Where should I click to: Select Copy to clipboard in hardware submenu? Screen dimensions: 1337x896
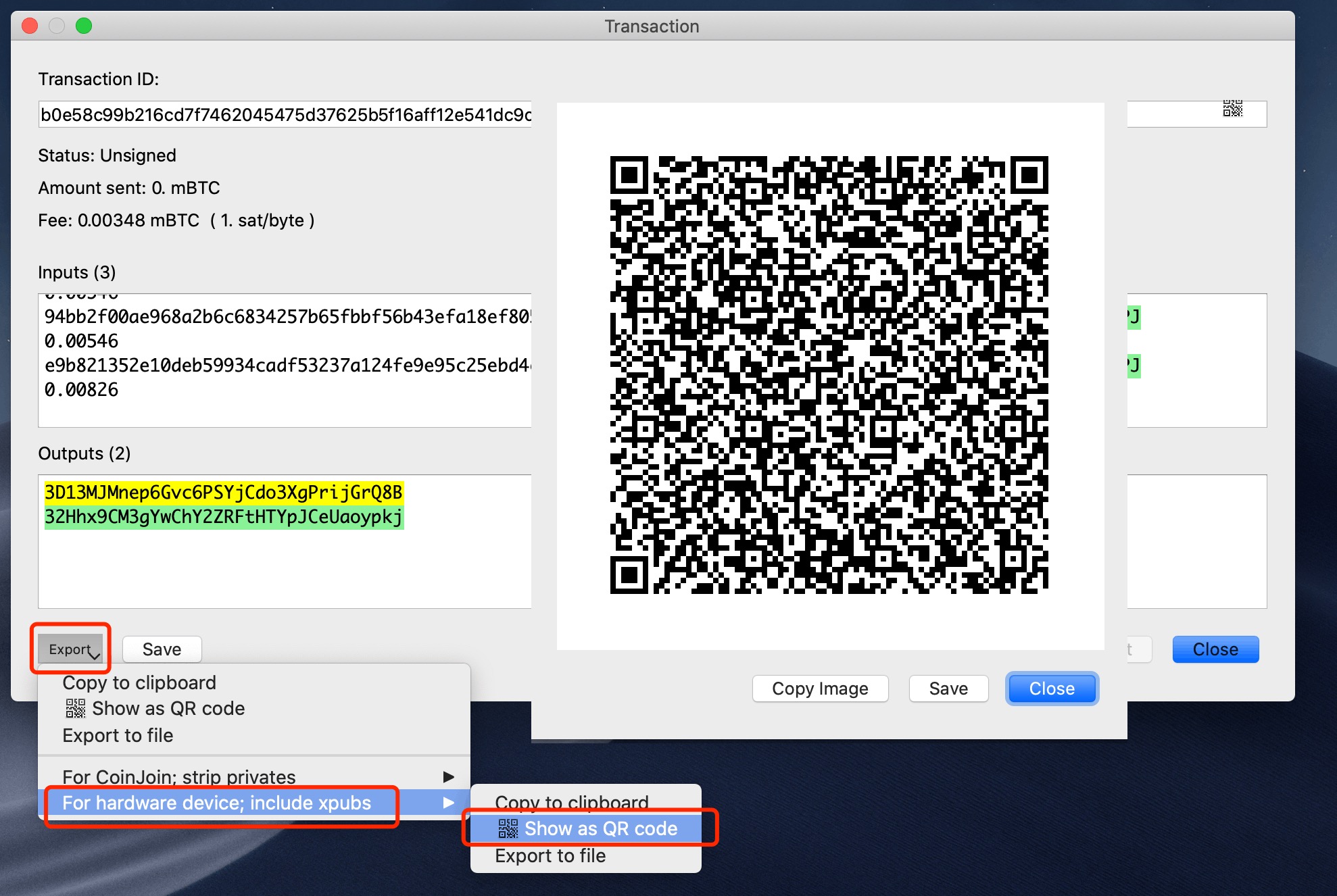point(570,802)
